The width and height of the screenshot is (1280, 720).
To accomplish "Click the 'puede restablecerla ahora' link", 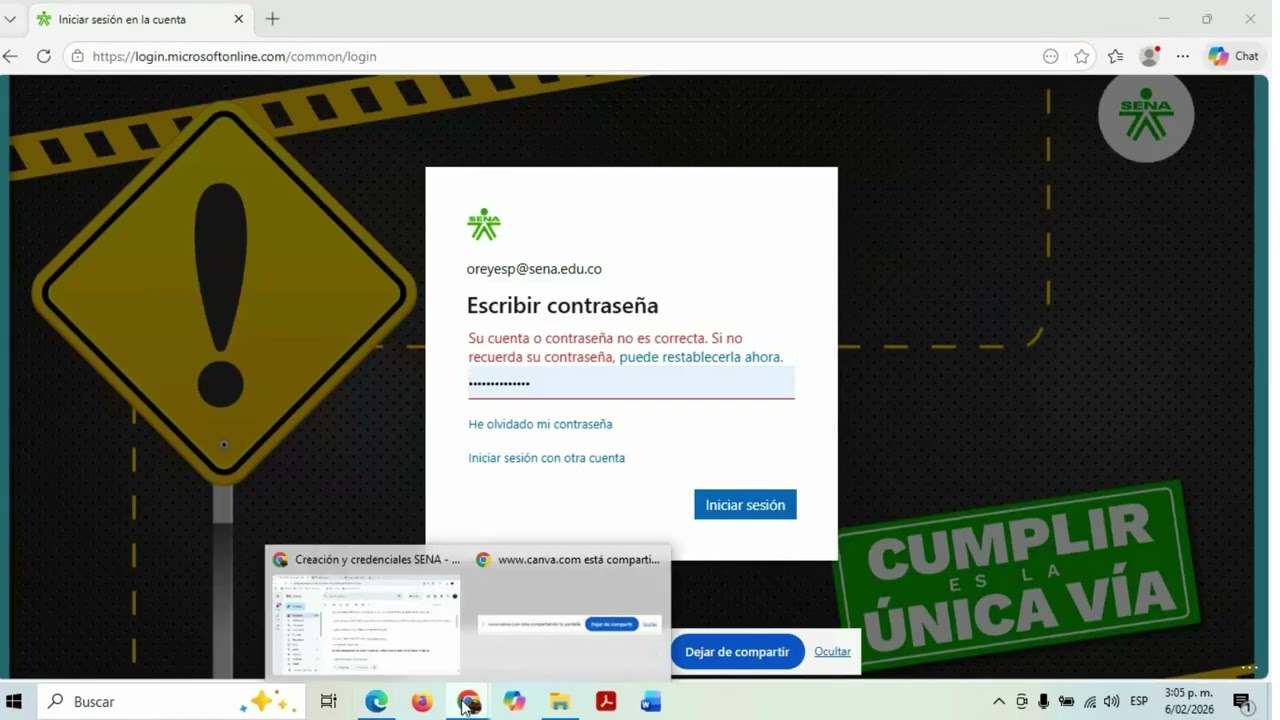I will point(701,357).
